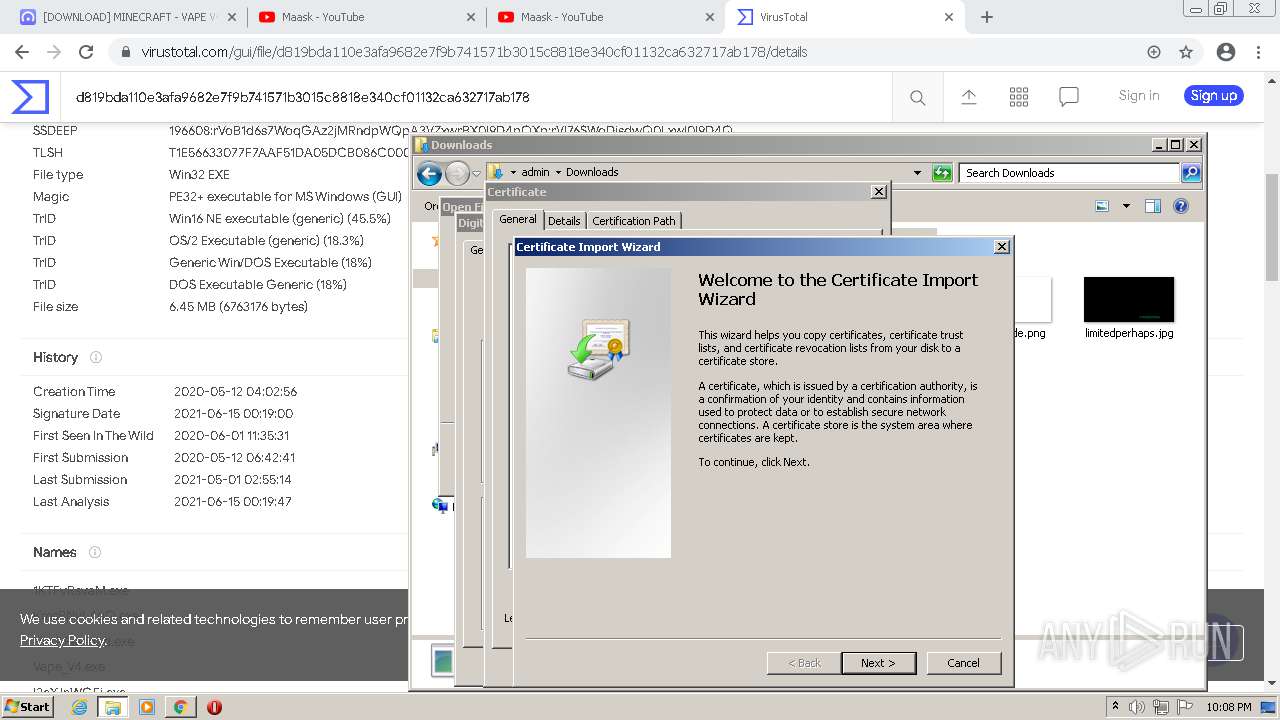Bookmark this page with the star icon

pos(1186,52)
